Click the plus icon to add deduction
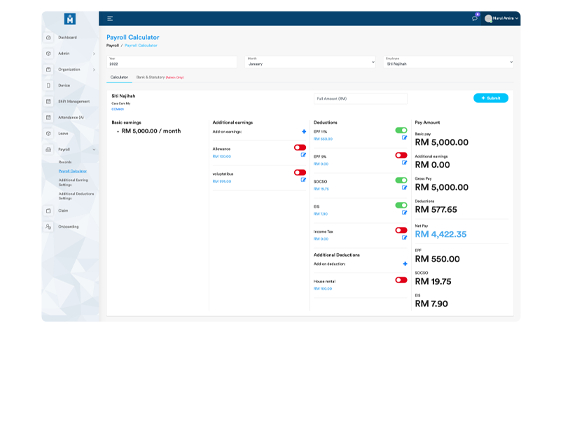Image resolution: width=562 pixels, height=422 pixels. tap(405, 264)
